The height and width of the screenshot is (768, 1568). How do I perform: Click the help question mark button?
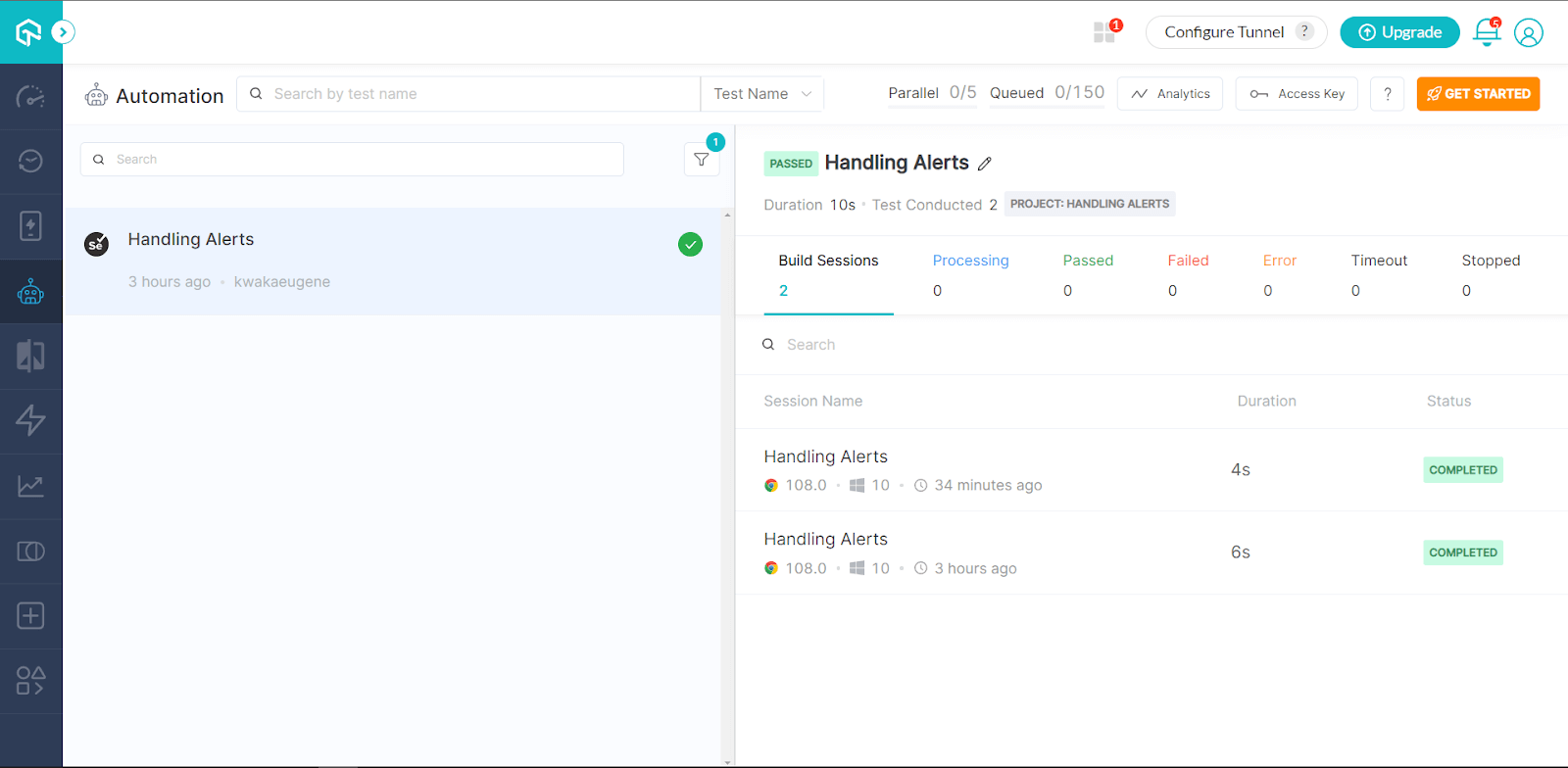point(1387,94)
